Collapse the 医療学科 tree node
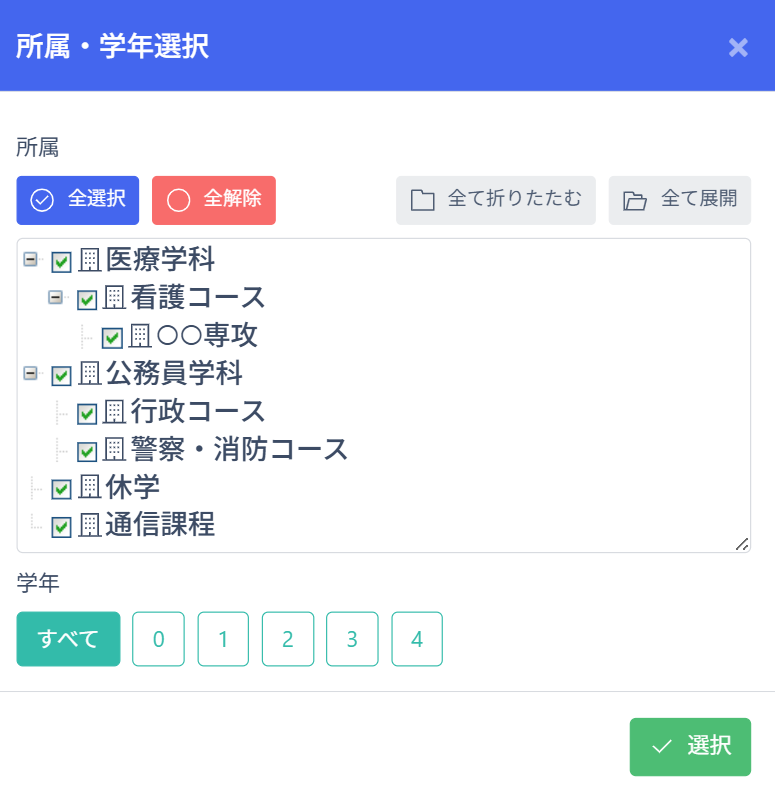Image resolution: width=775 pixels, height=789 pixels. click(31, 259)
